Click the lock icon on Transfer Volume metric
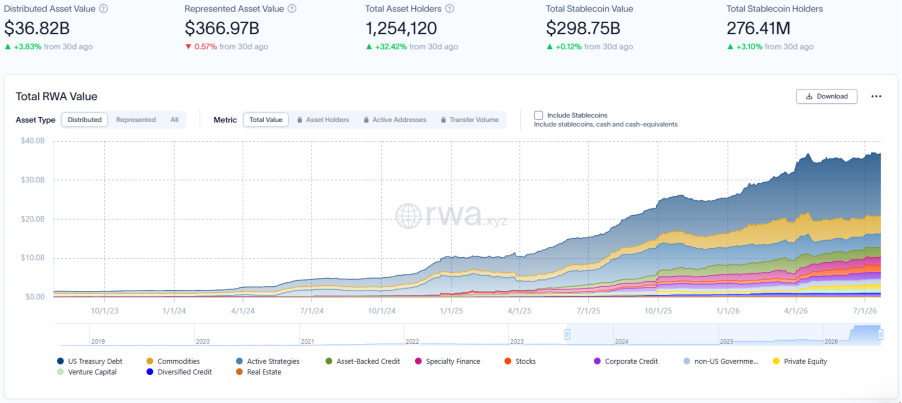 (444, 120)
